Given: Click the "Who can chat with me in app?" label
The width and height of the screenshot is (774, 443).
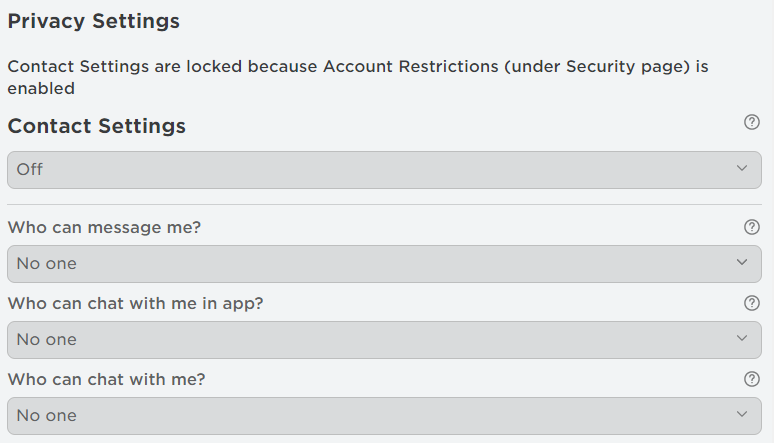Looking at the screenshot, I should 135,303.
